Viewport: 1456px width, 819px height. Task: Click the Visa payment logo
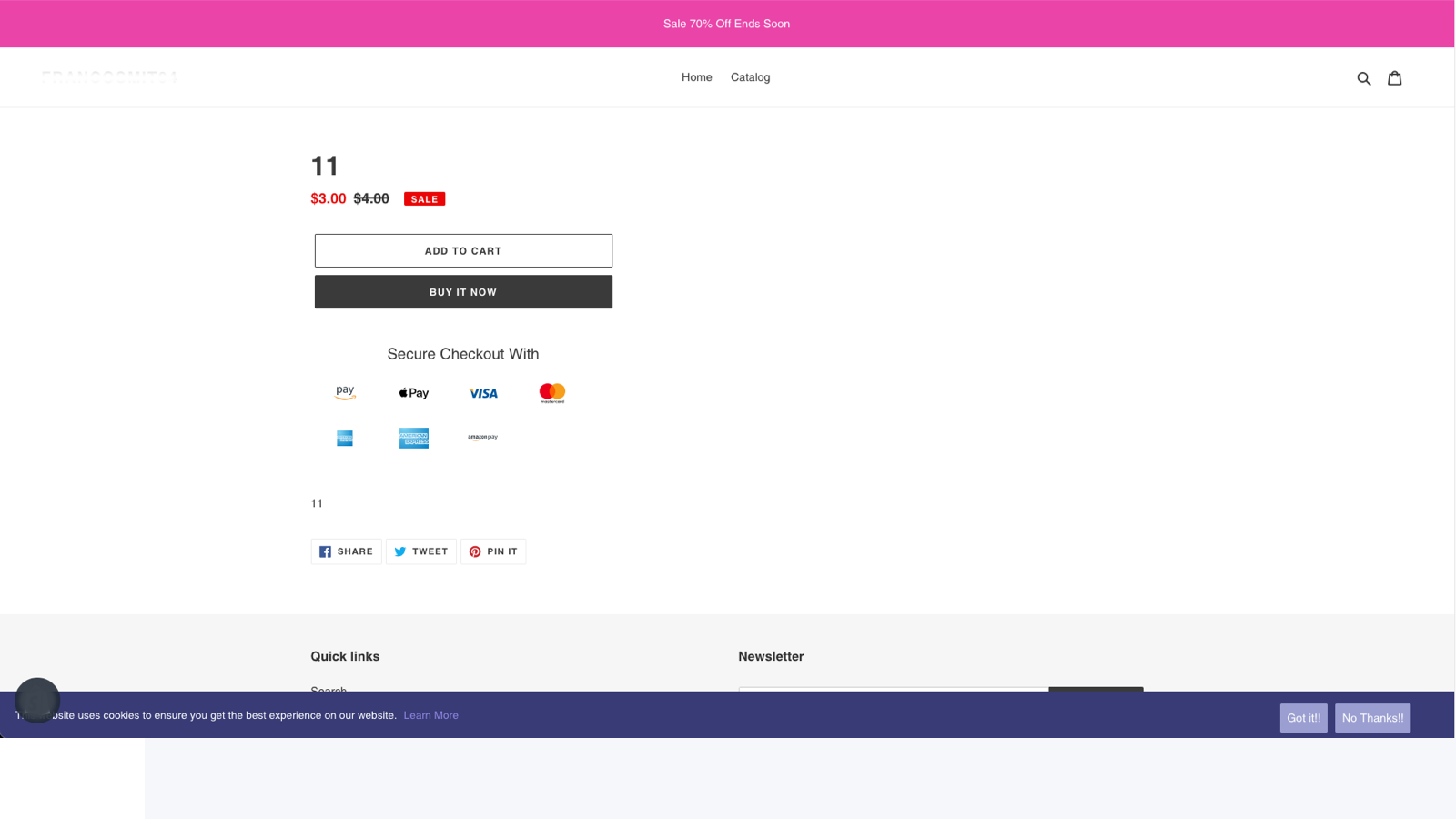[483, 393]
